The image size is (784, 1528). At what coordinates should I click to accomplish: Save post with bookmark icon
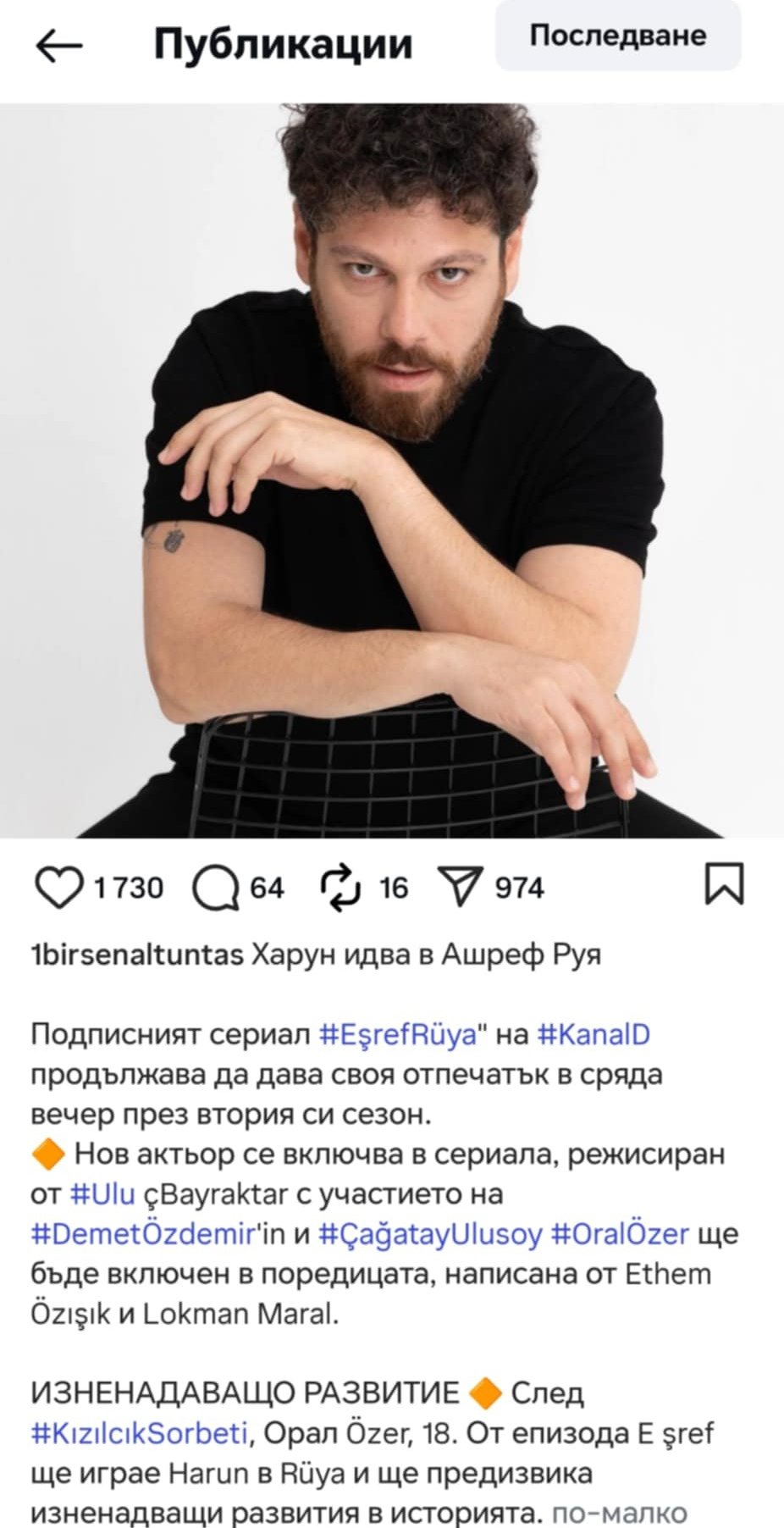(725, 884)
